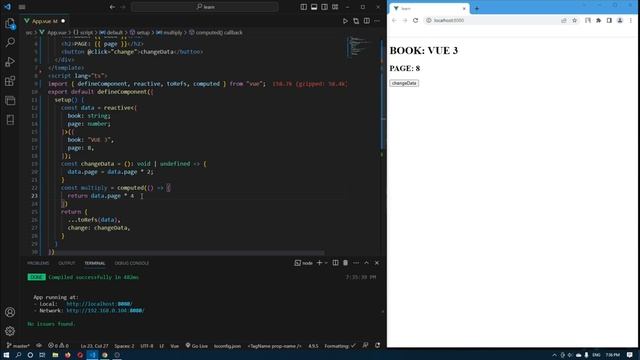Open changes for App.vue
640x360 pixels.
click(x=356, y=21)
